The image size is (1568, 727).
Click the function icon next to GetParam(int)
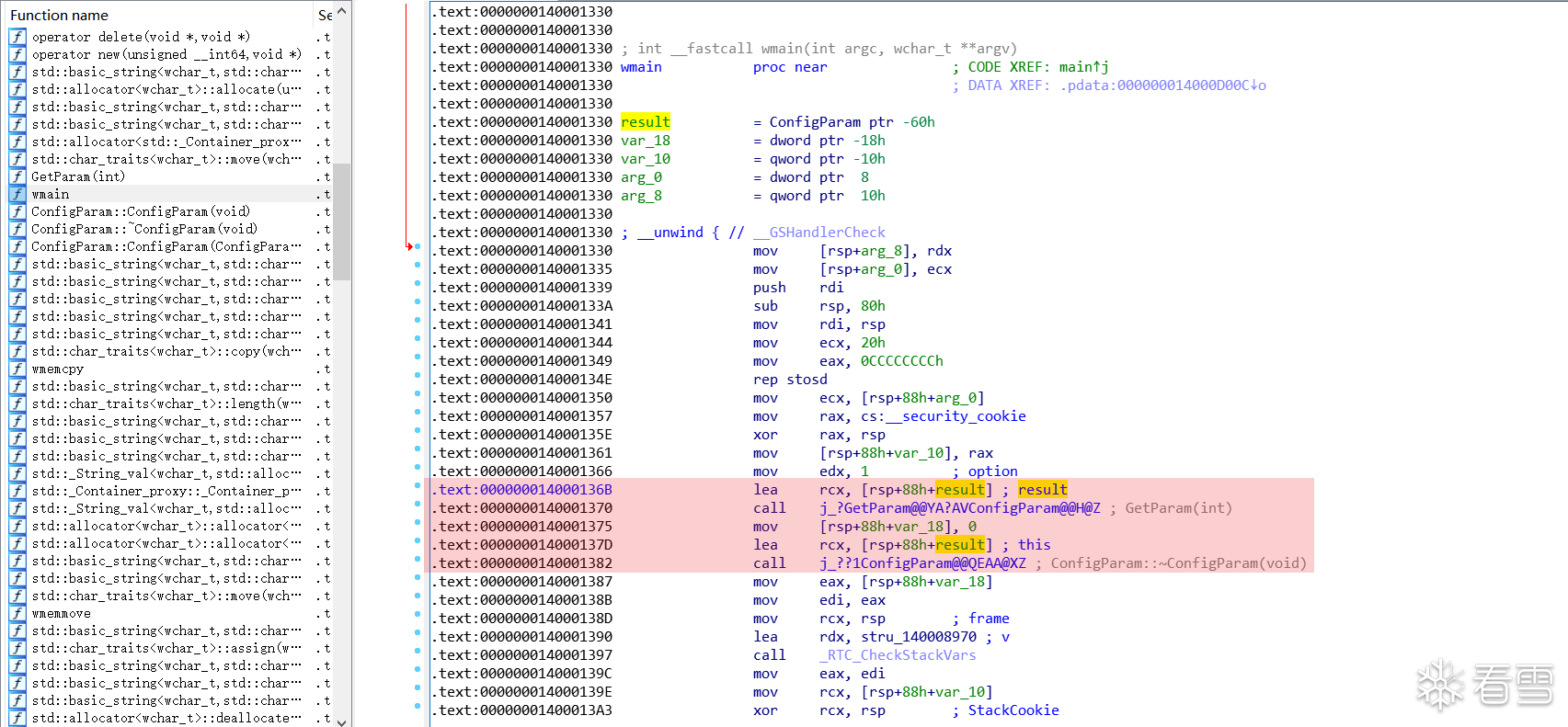[17, 176]
